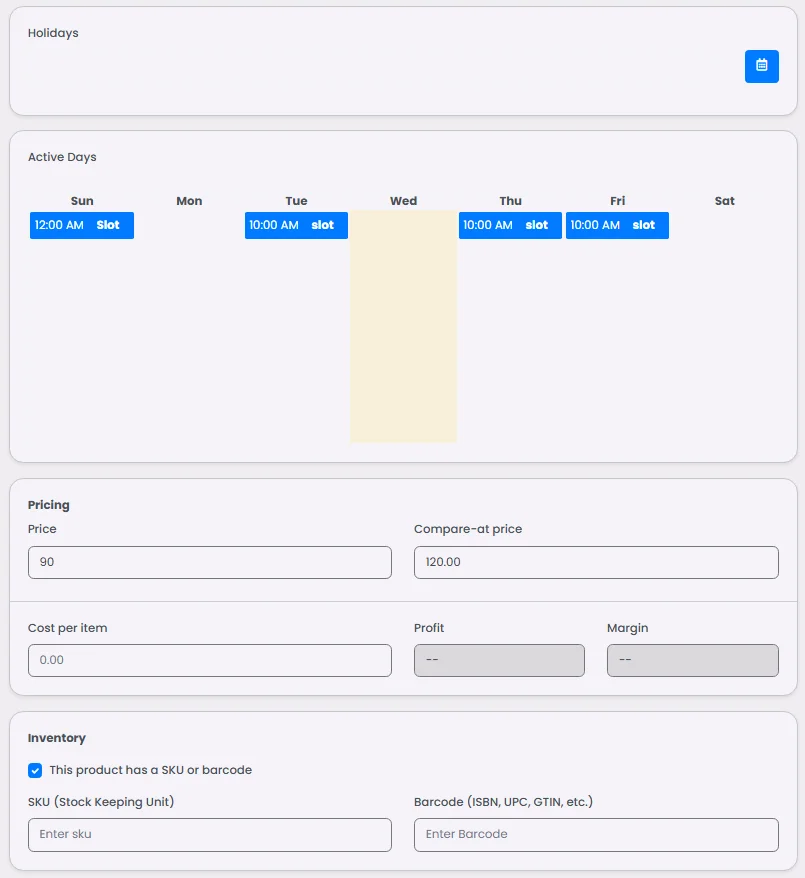
Task: Focus the Barcode input field
Action: pyautogui.click(x=596, y=834)
